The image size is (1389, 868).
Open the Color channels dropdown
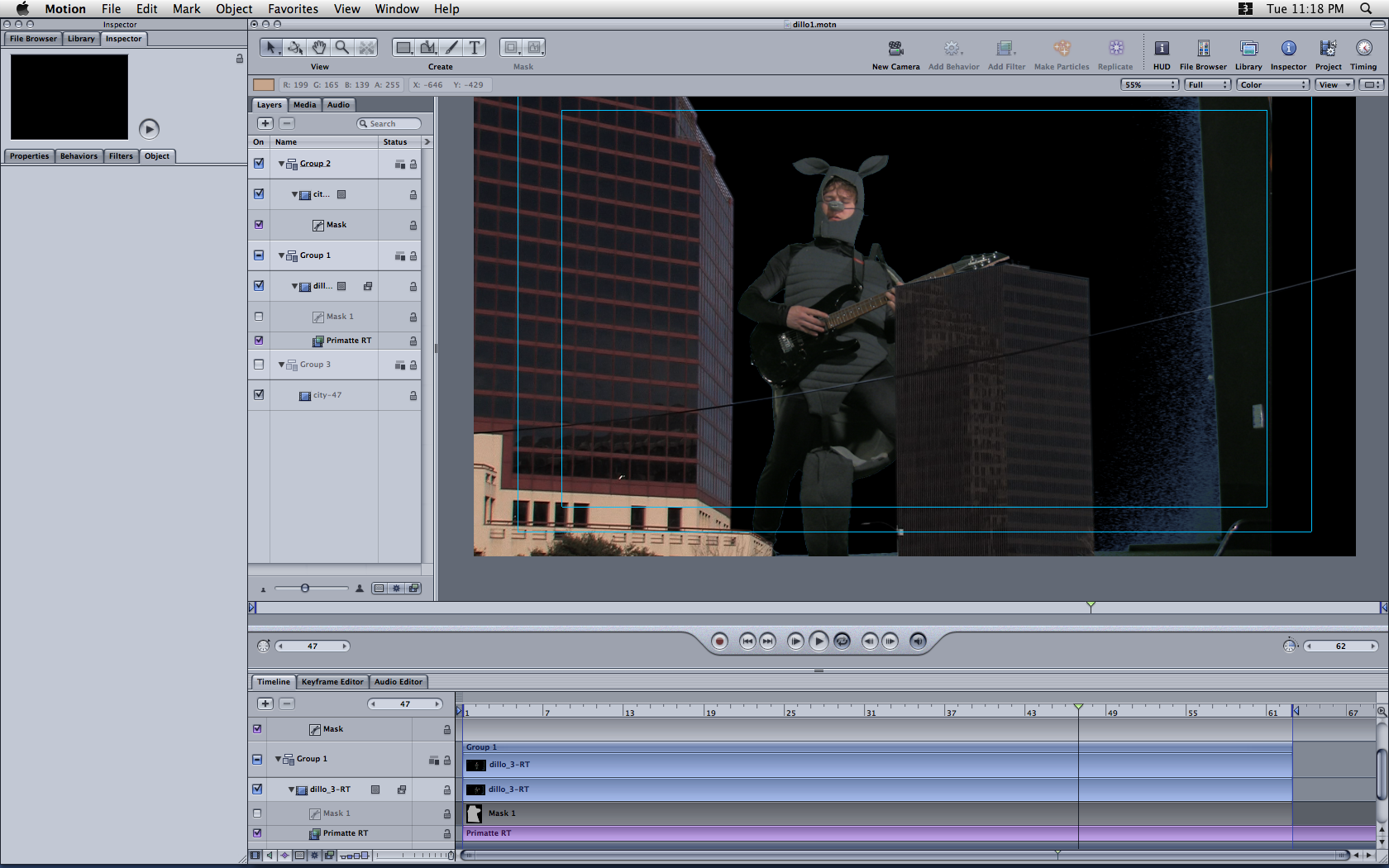[x=1273, y=85]
